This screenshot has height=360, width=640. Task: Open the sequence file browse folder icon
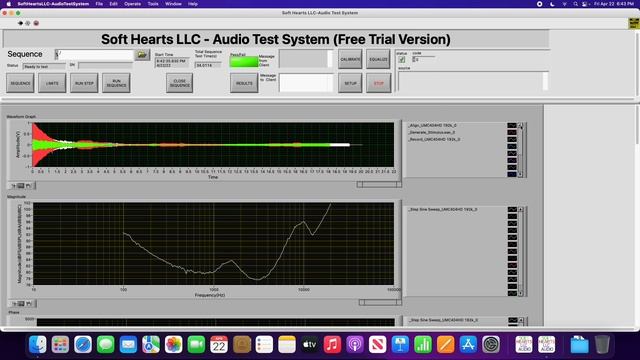tap(142, 54)
